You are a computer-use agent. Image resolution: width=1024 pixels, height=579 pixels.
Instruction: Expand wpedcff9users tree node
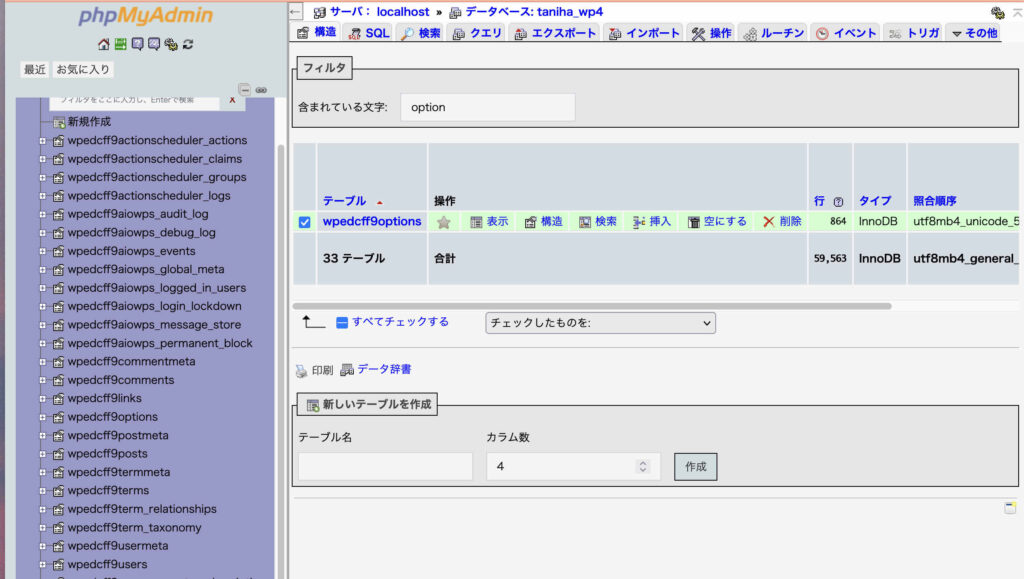click(x=42, y=565)
